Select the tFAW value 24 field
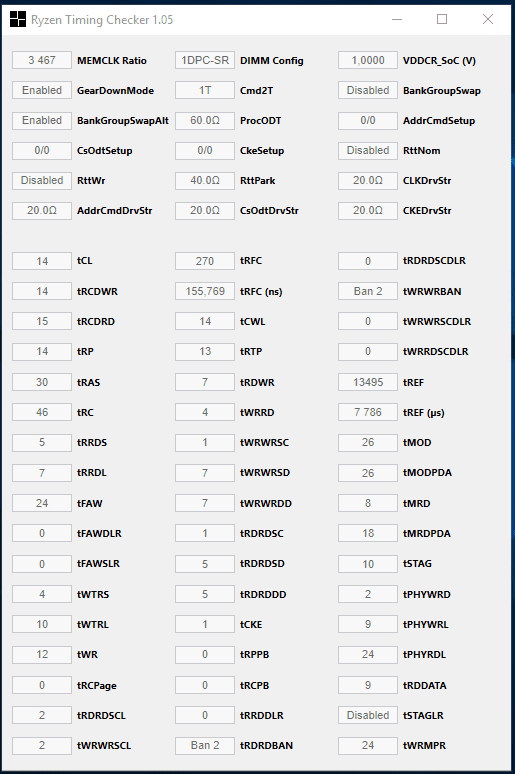The height and width of the screenshot is (774, 515). coord(42,503)
